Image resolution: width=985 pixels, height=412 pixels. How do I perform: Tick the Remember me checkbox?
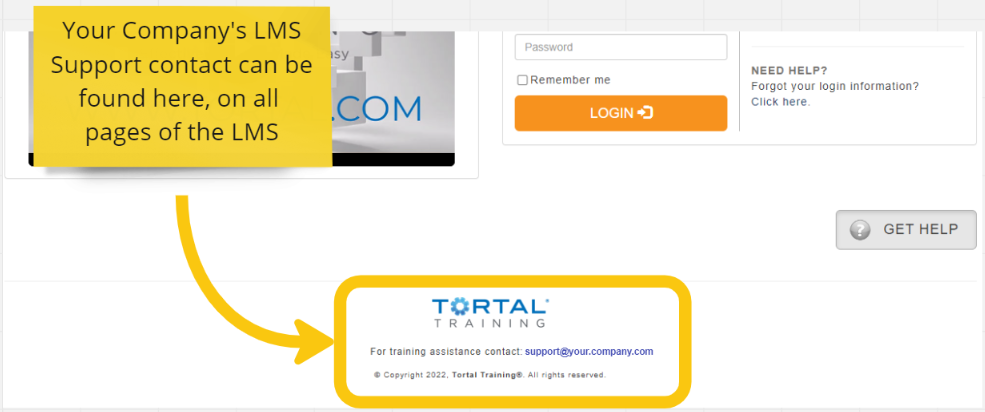click(x=522, y=80)
